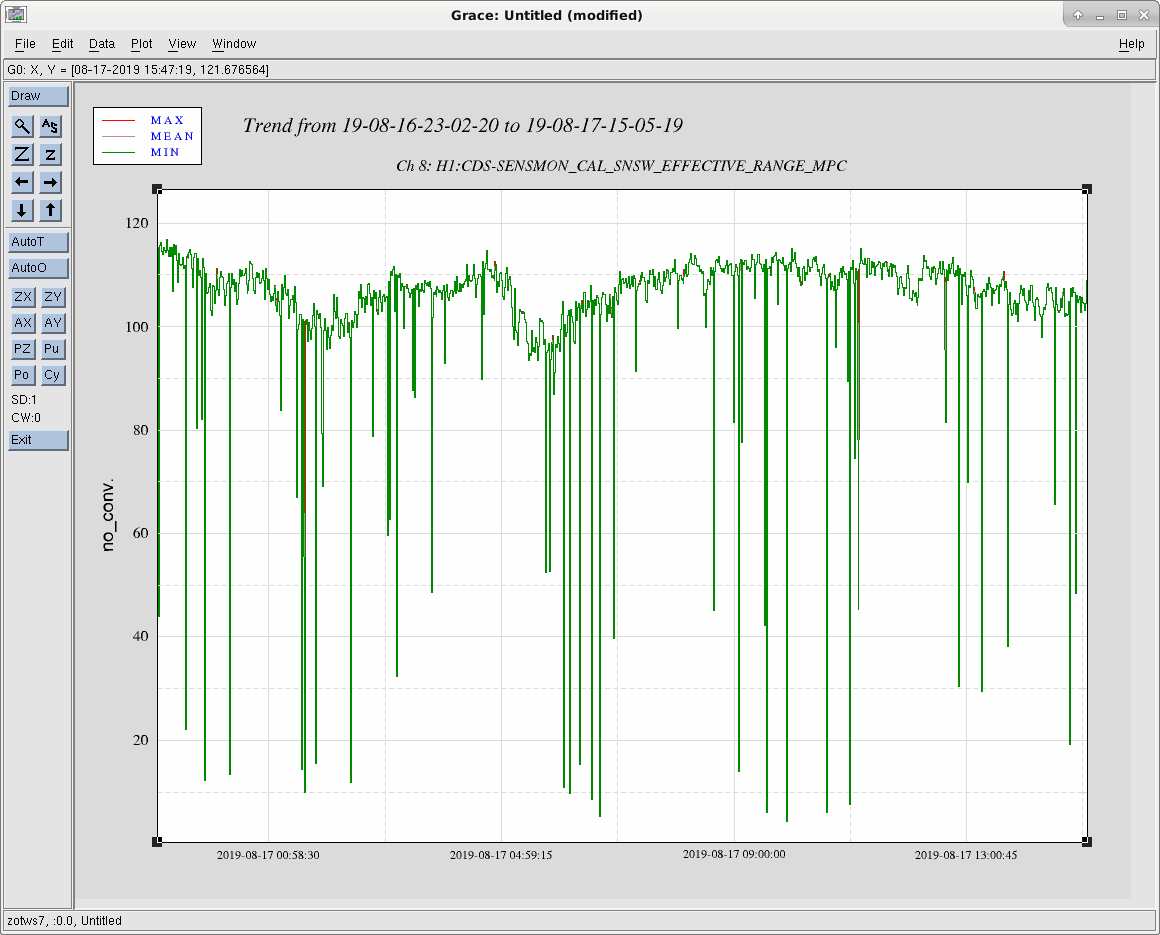Viewport: 1160px width, 935px height.
Task: Click the 2019-08-17 13:00:45 tick label
Action: [965, 854]
